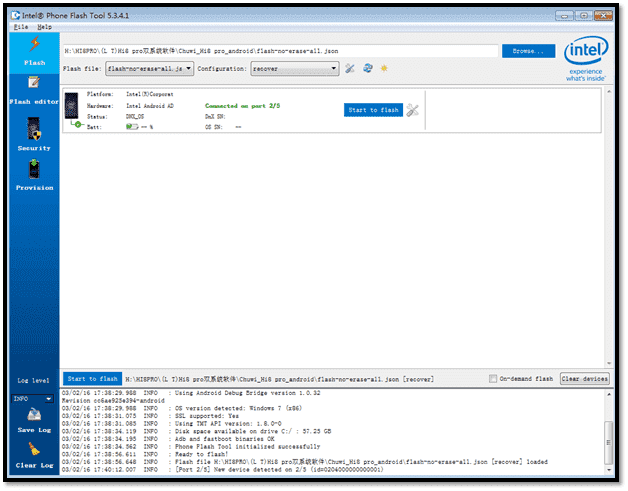Close the Phone Flash Tool window
628x491 pixels.
coord(603,16)
